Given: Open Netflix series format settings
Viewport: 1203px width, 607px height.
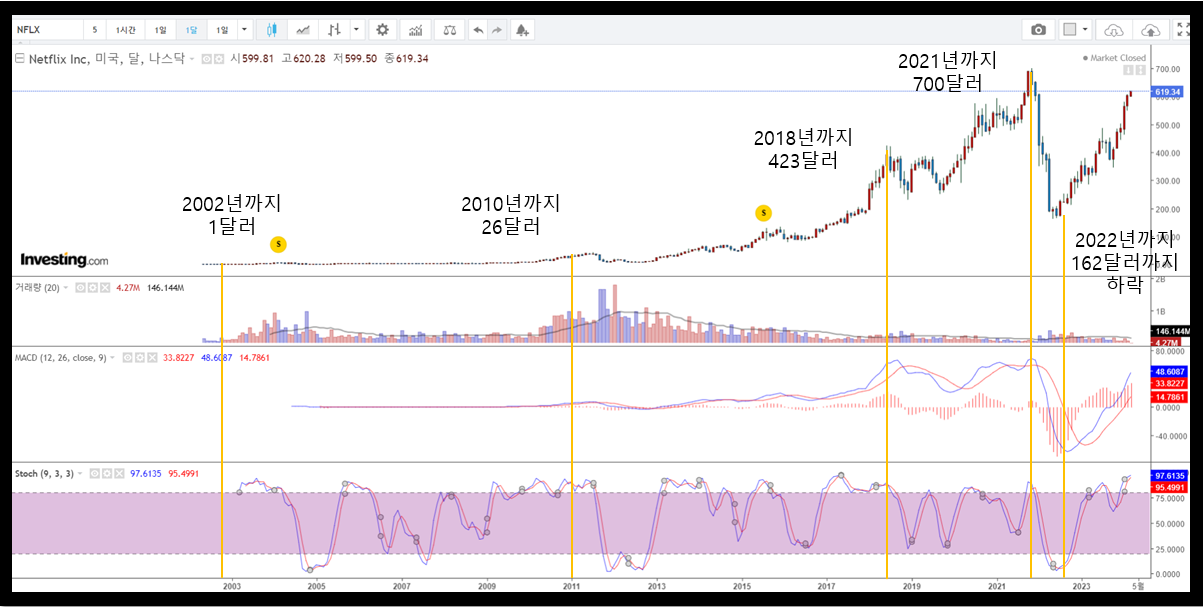Looking at the screenshot, I should coord(219,59).
